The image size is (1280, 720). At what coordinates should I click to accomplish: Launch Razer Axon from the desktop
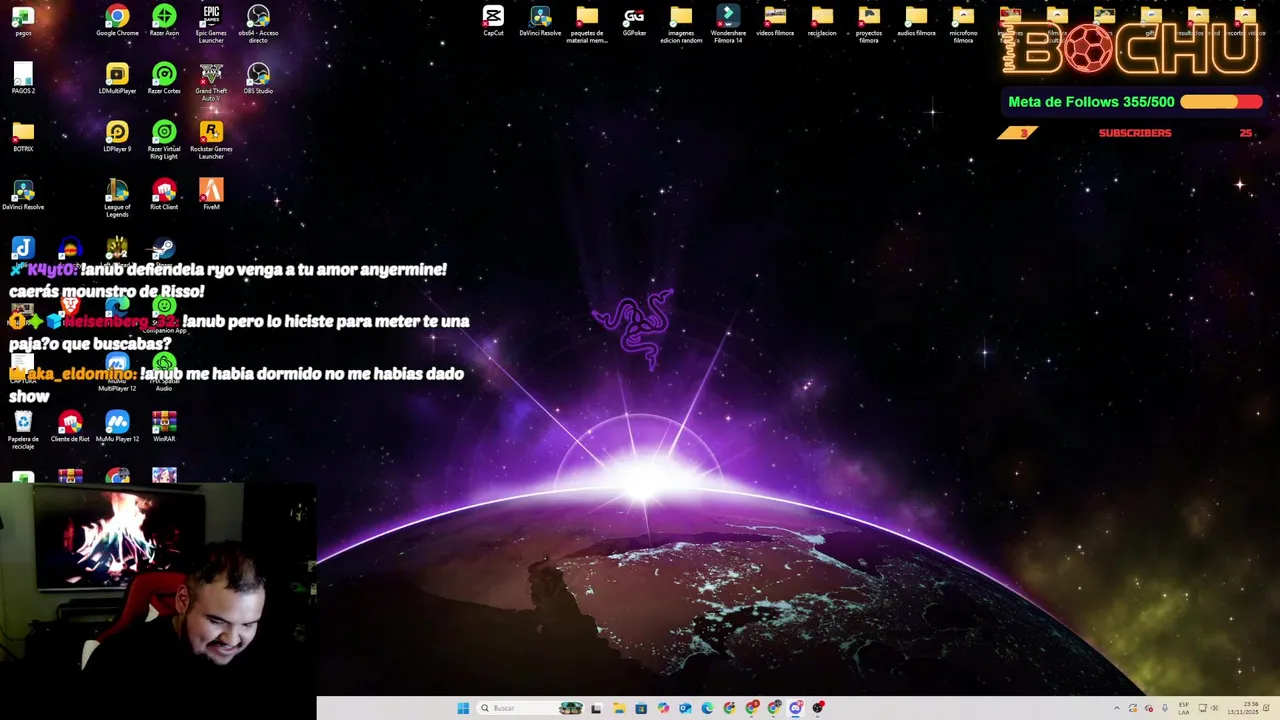click(x=164, y=21)
